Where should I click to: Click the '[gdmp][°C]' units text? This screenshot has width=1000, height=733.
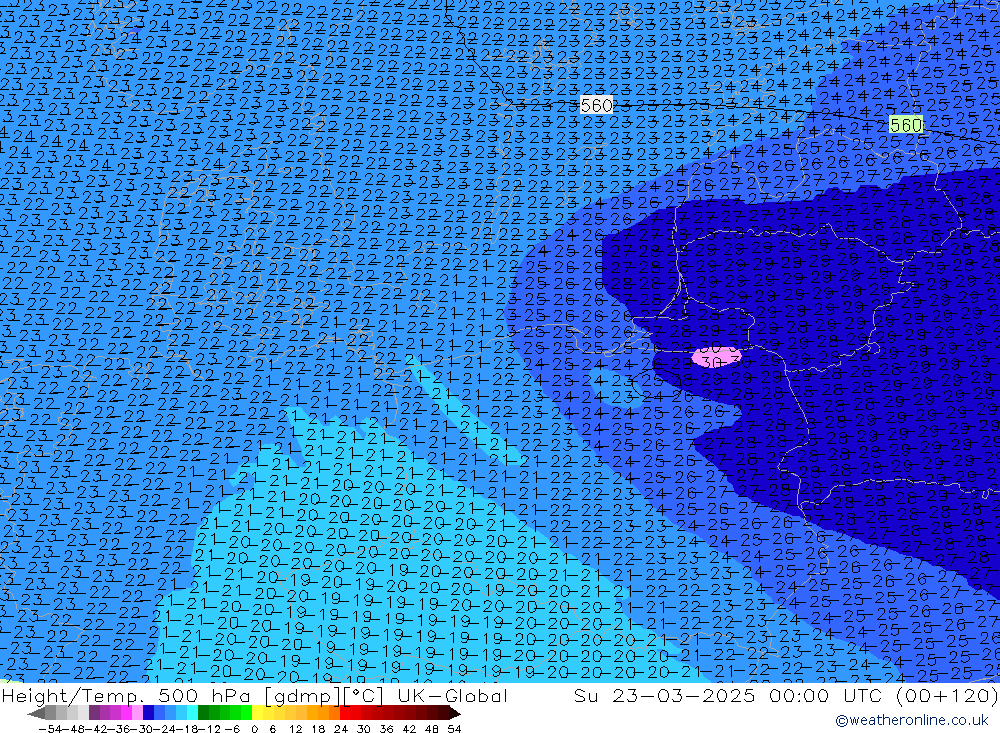323,695
